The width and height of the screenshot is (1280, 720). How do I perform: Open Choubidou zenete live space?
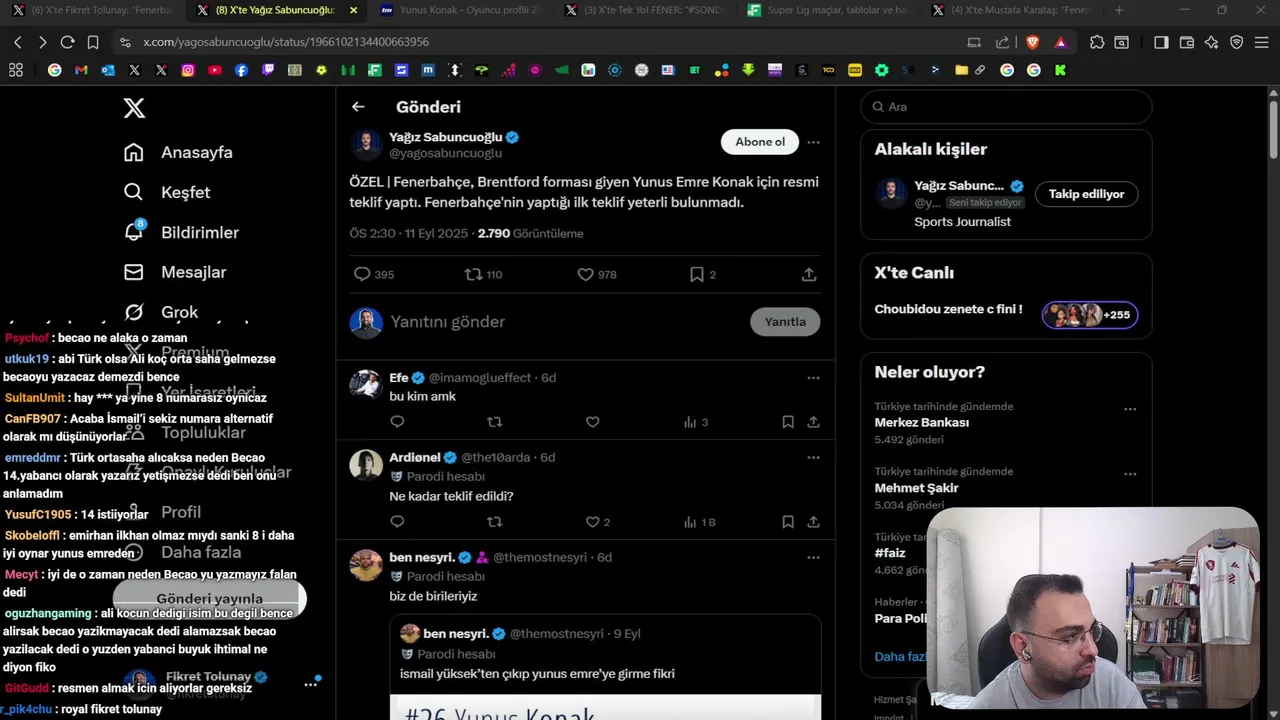point(1006,314)
